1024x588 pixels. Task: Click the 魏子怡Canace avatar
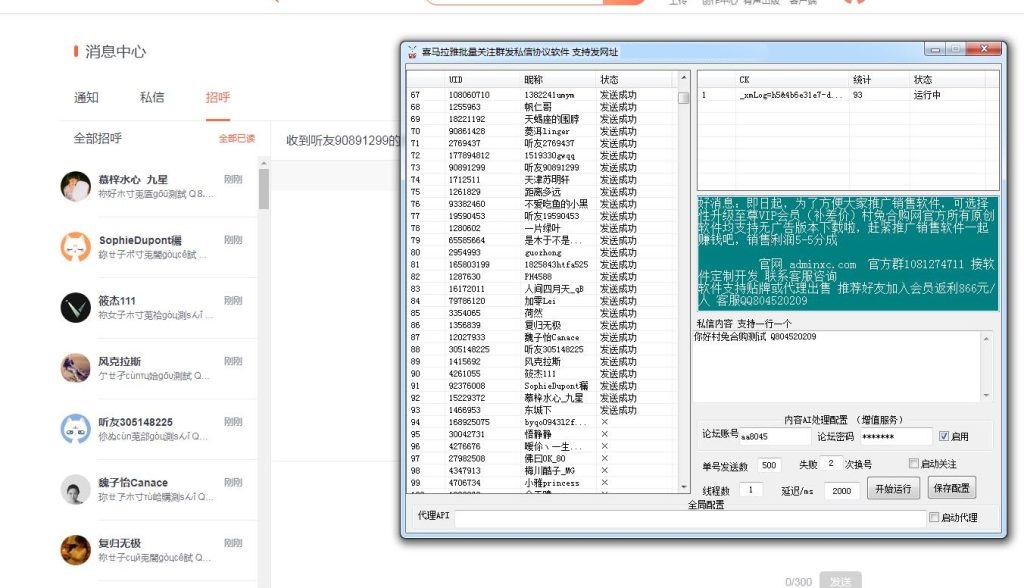(76, 490)
